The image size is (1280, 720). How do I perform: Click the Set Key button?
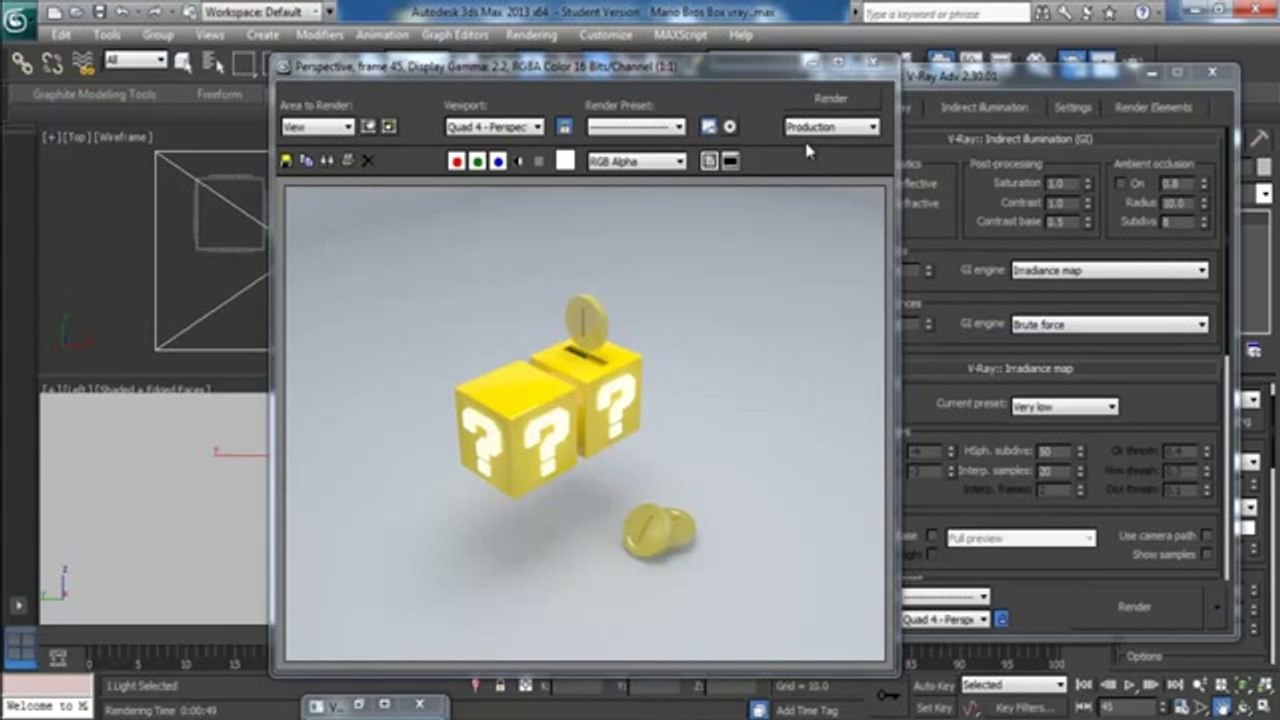coord(934,708)
